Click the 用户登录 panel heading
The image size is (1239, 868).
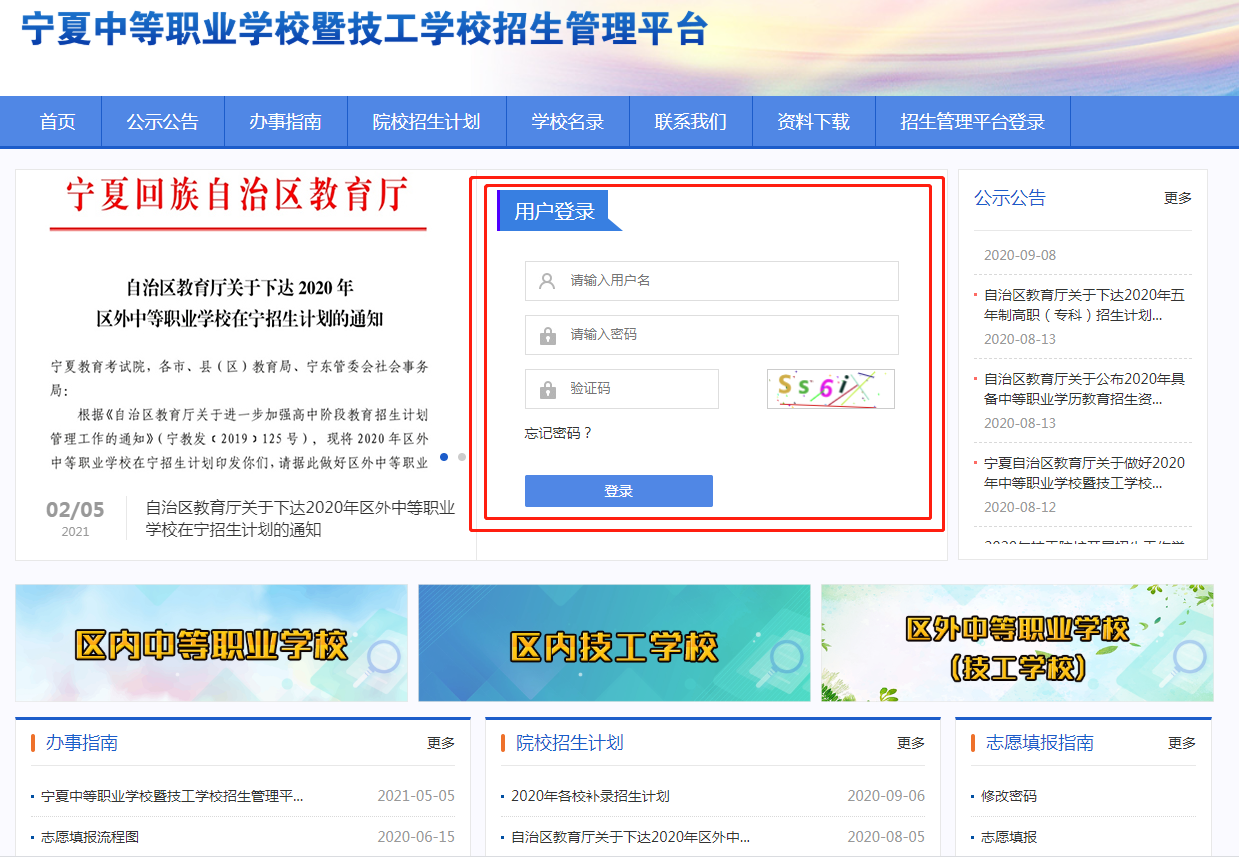point(555,211)
